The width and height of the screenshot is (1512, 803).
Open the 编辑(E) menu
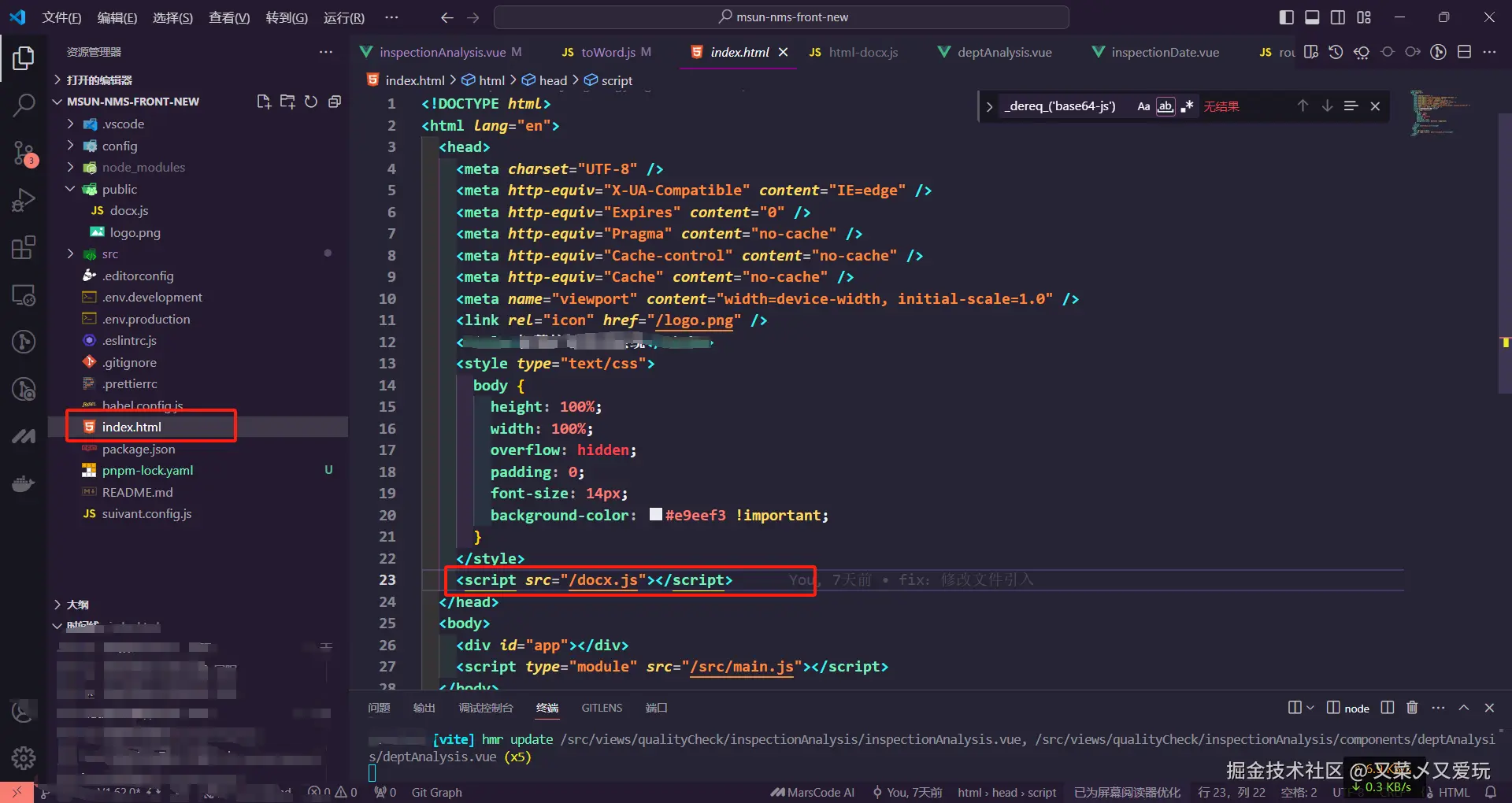point(117,17)
